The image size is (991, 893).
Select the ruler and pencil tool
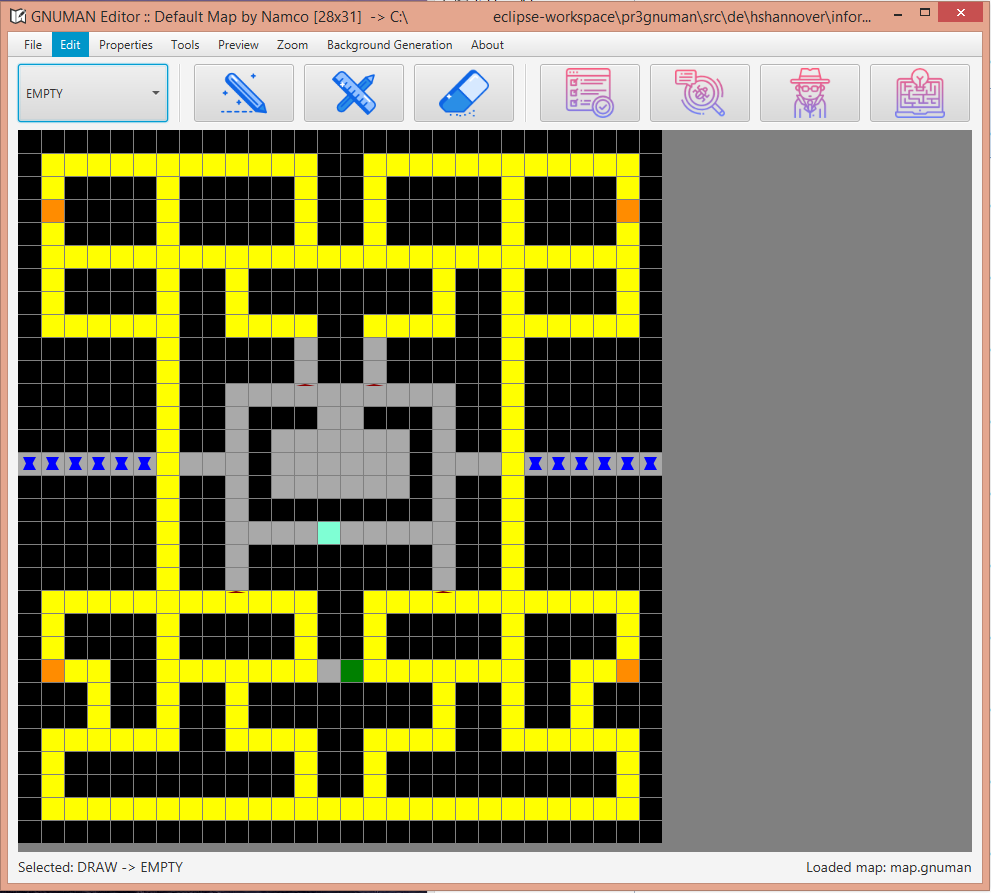(x=353, y=93)
